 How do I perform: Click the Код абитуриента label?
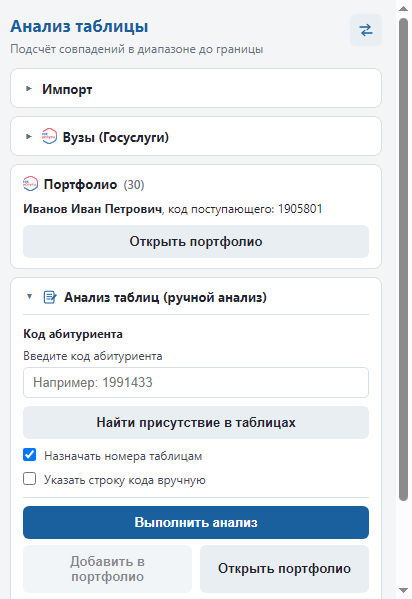pos(73,334)
